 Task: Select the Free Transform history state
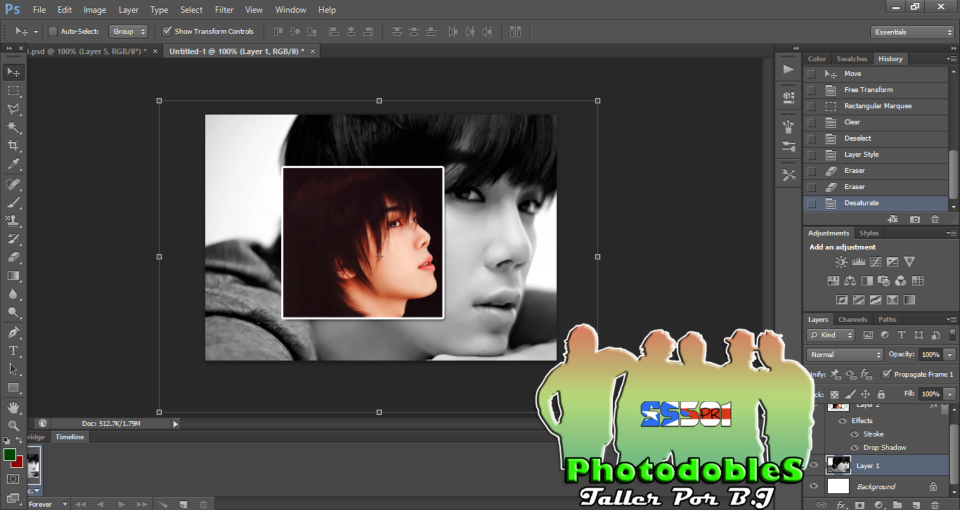click(877, 89)
